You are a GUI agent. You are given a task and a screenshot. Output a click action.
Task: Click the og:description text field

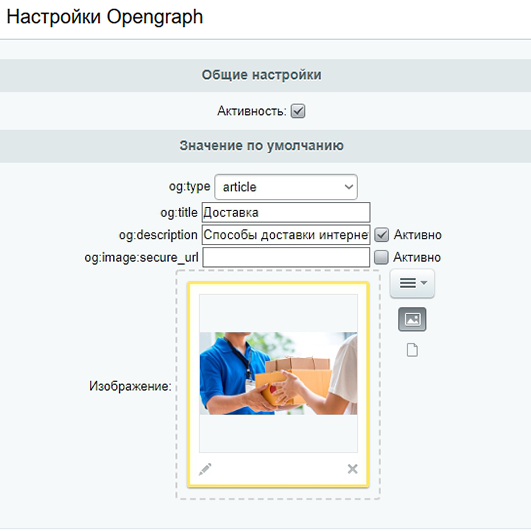[286, 235]
